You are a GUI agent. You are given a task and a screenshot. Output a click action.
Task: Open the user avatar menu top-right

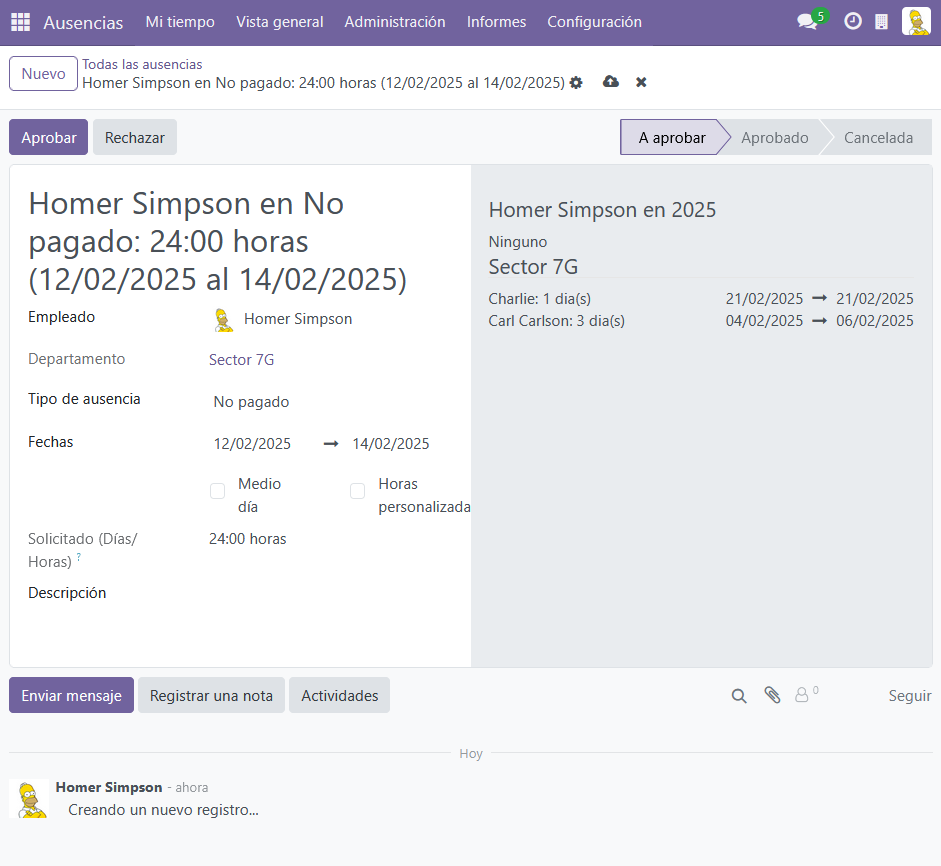[x=916, y=22]
